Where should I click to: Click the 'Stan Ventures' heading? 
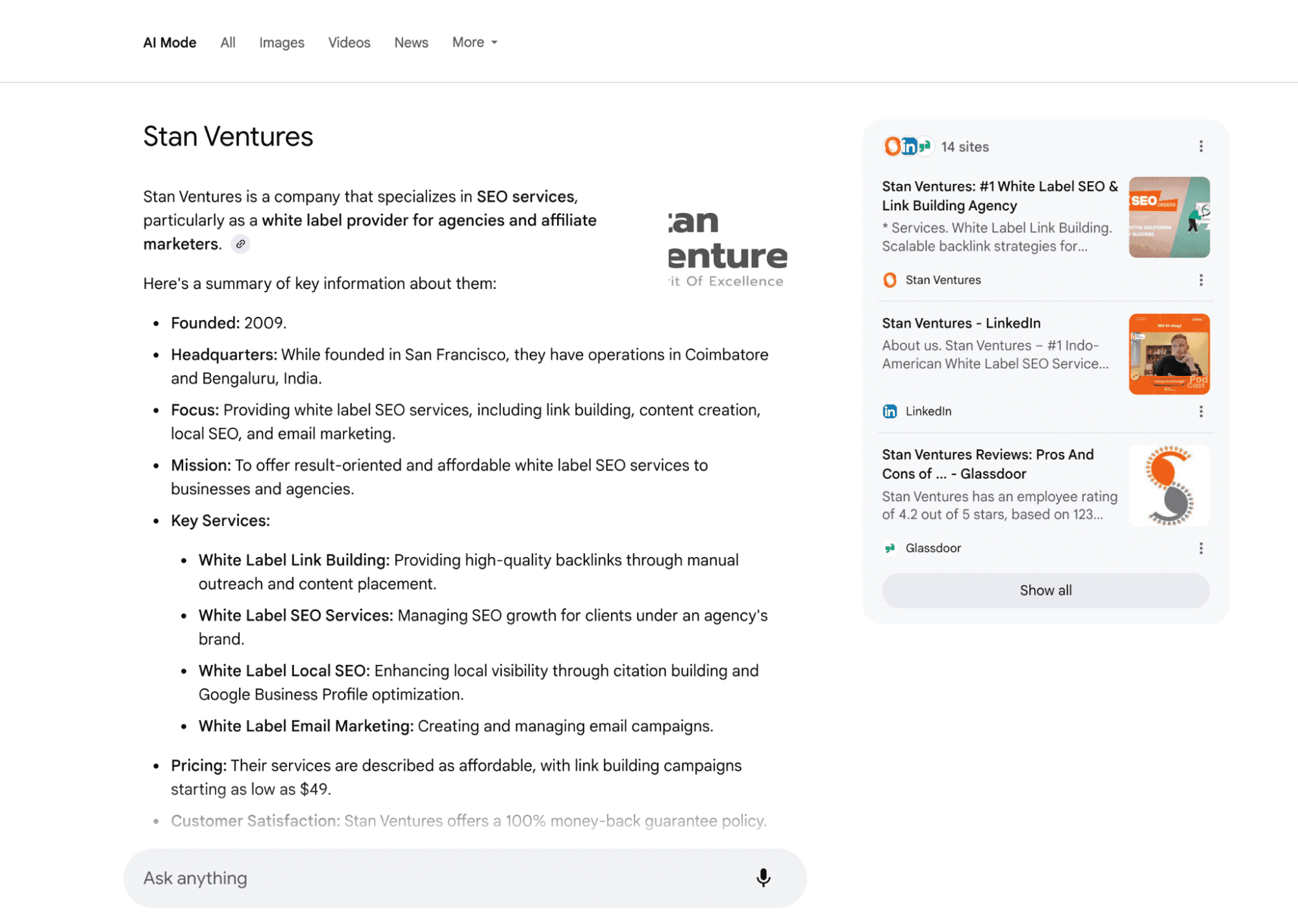click(228, 136)
